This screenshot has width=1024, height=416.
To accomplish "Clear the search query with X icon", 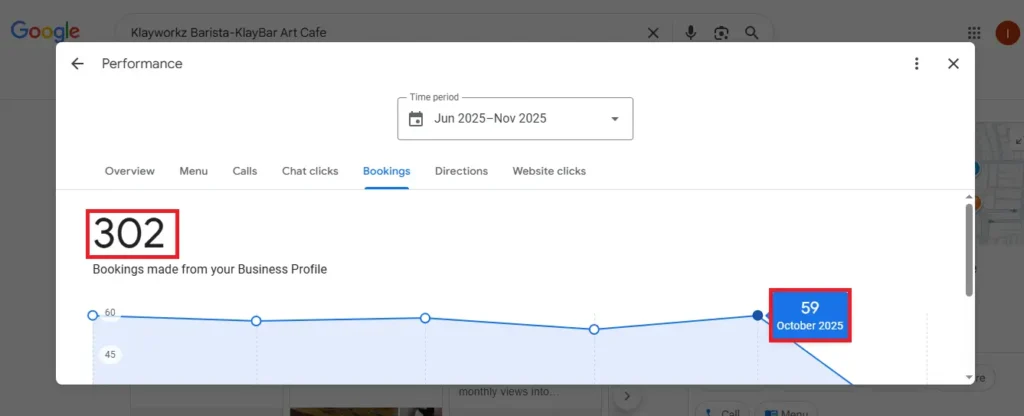I will pos(652,33).
